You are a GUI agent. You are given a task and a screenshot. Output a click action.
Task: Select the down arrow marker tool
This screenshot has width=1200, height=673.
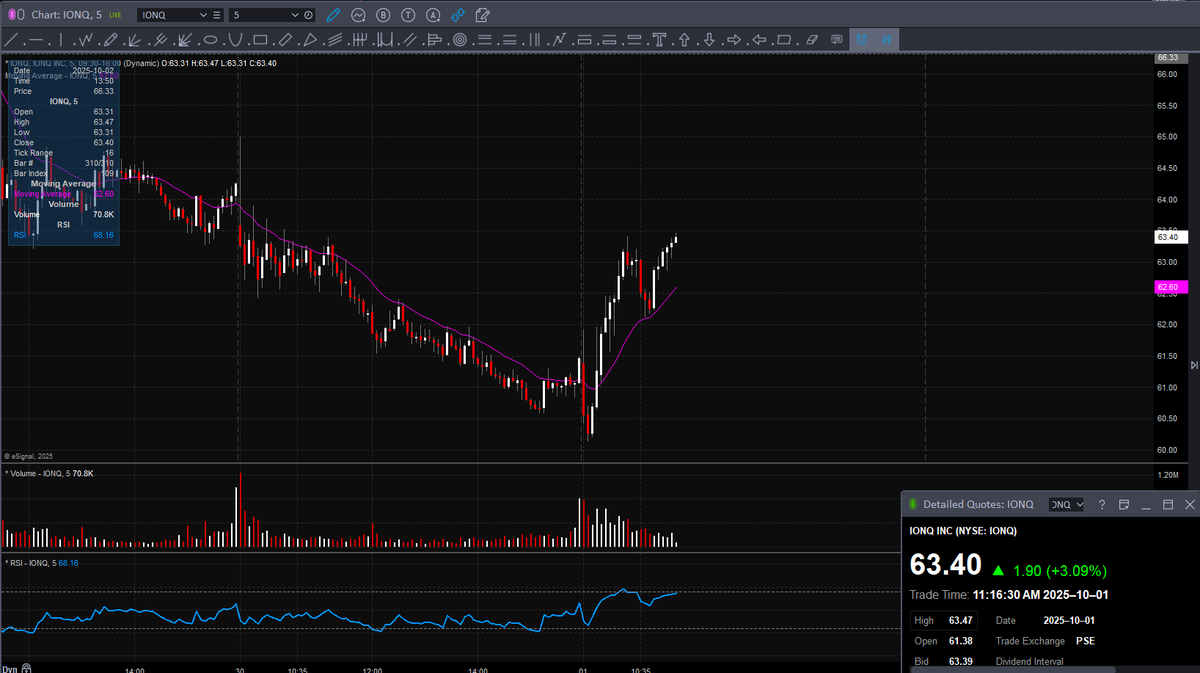709,40
